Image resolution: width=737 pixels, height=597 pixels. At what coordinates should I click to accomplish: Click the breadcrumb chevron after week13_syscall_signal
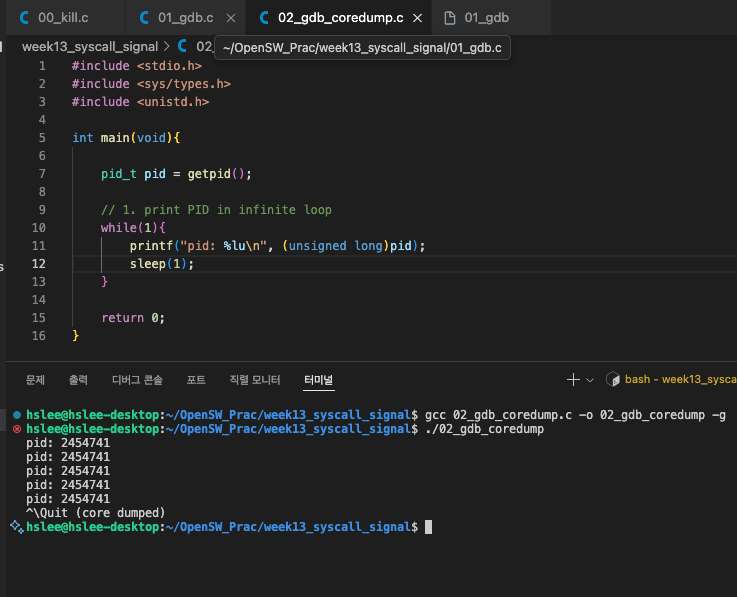tap(167, 47)
